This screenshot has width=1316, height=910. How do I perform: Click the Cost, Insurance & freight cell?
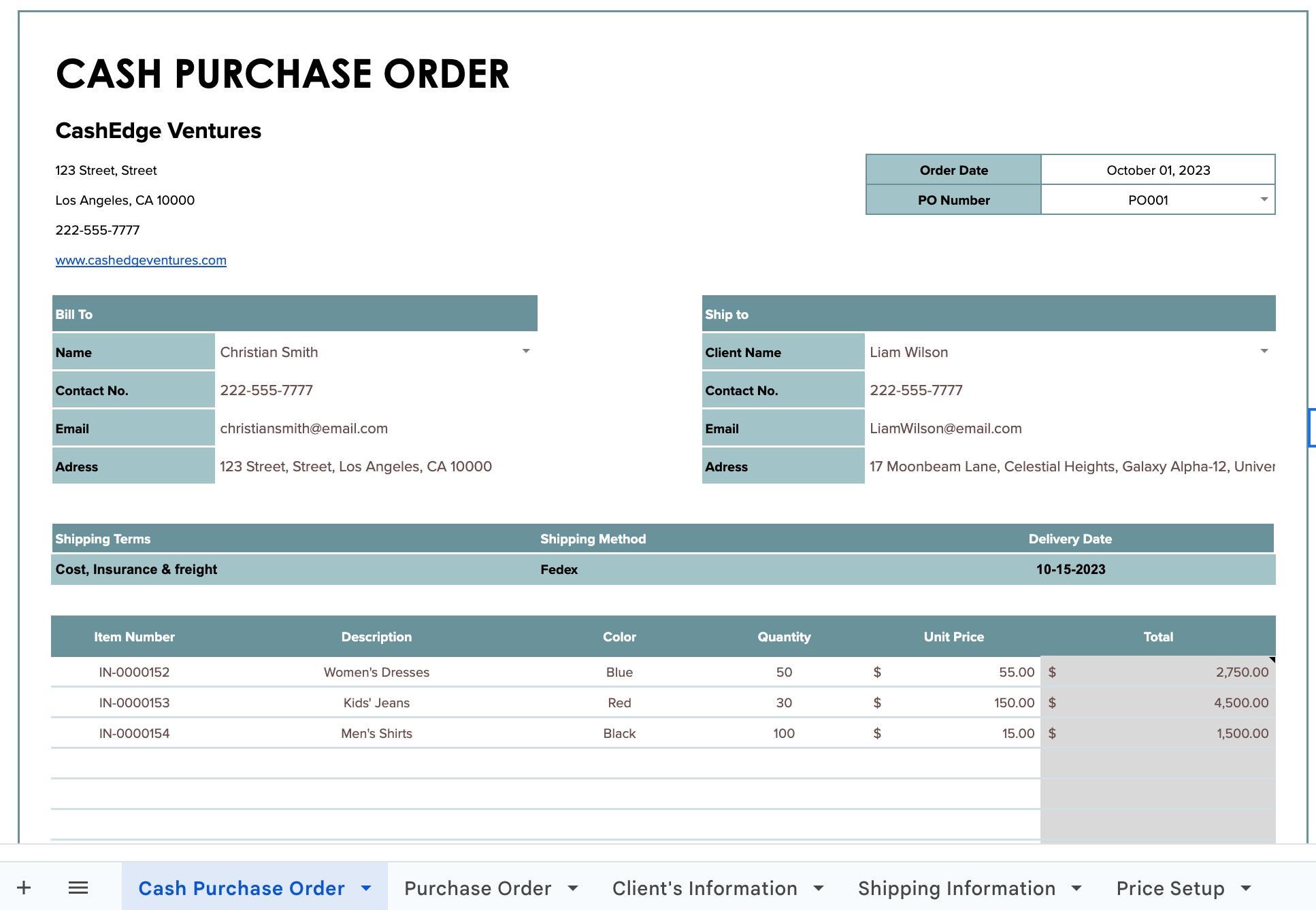136,569
